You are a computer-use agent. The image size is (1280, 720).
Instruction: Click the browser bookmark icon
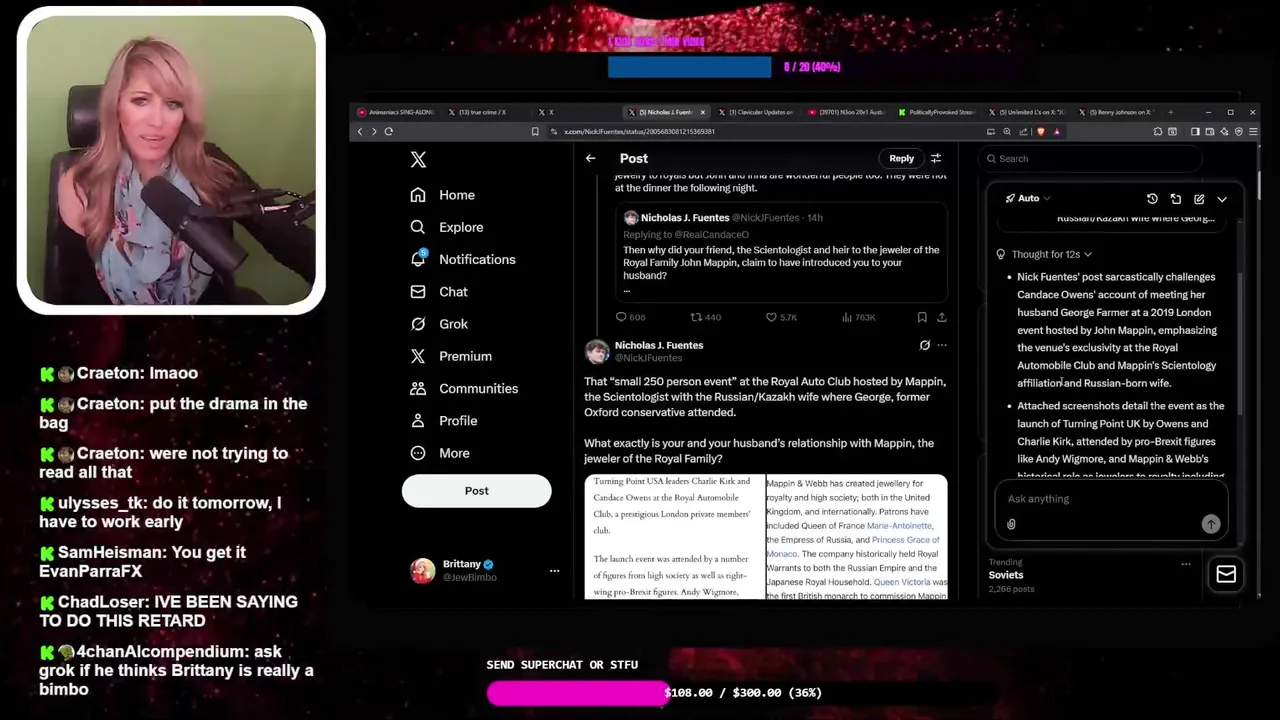click(x=536, y=131)
